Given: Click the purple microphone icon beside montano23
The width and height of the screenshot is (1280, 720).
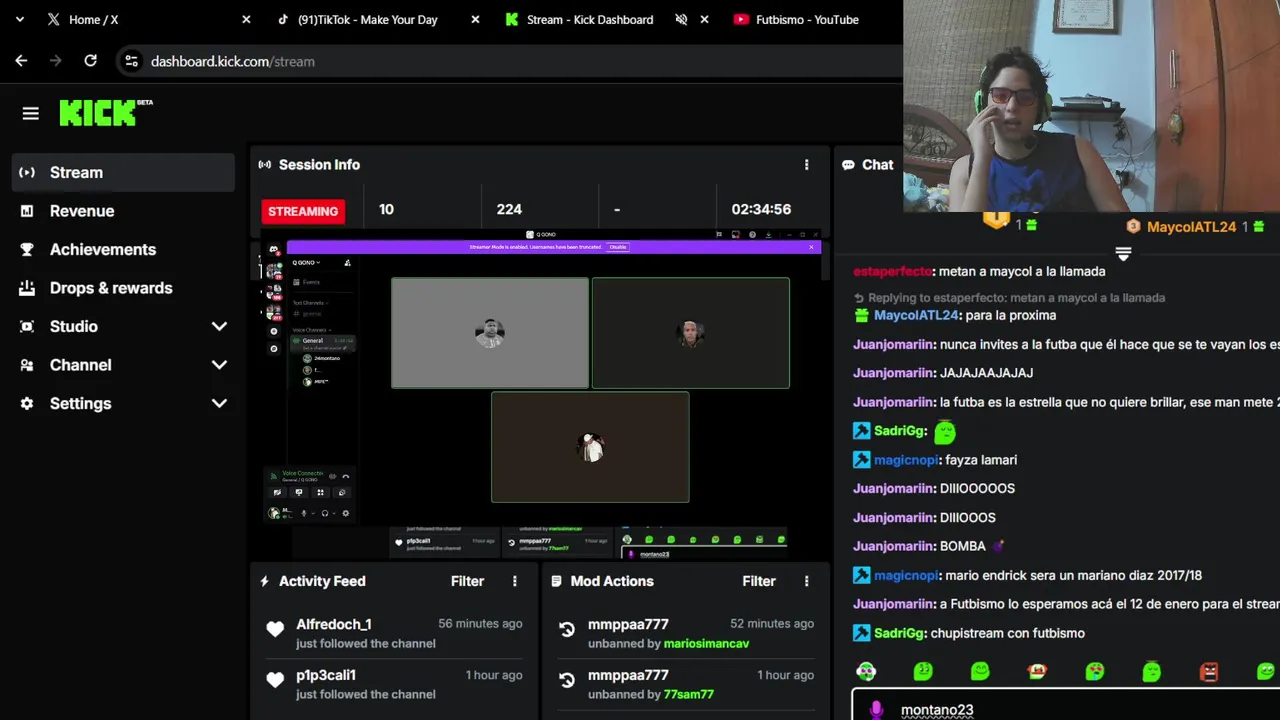Looking at the screenshot, I should pos(877,710).
